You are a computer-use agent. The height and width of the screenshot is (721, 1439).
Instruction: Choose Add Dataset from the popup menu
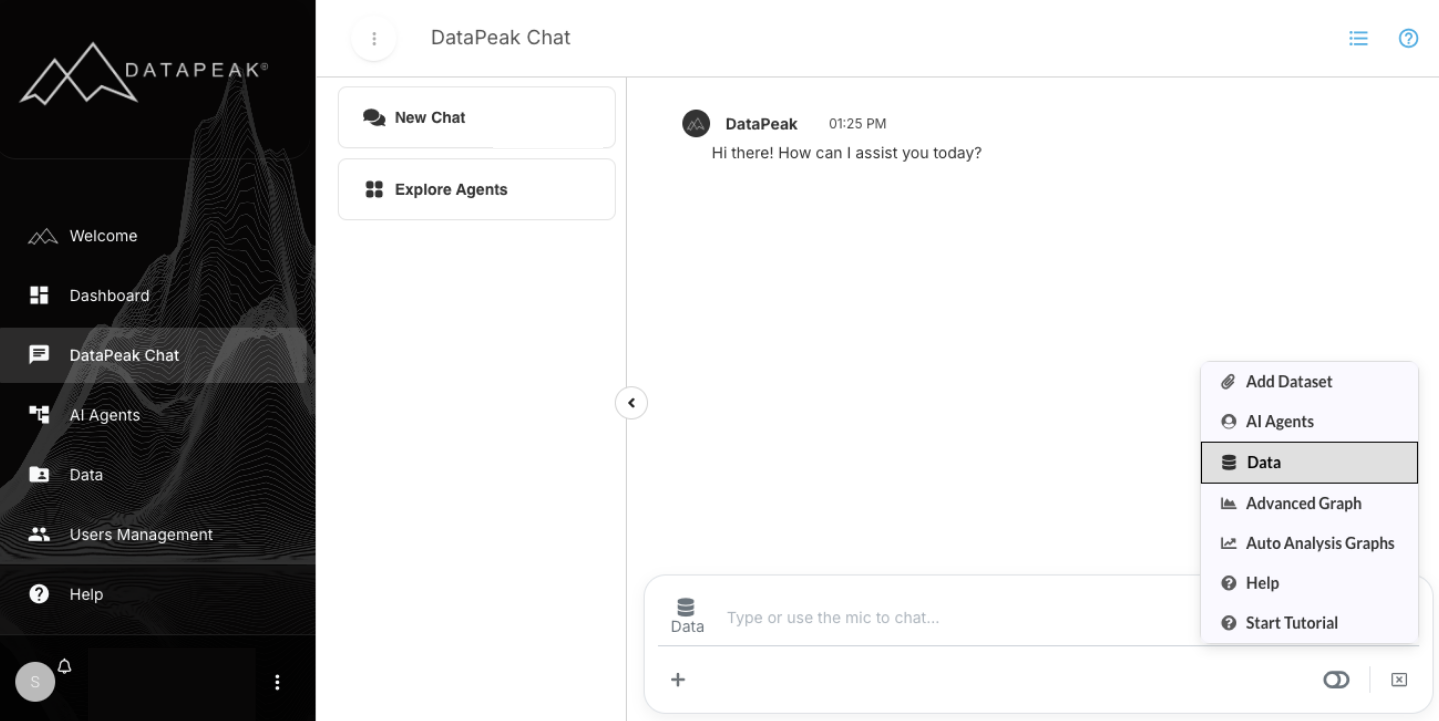click(x=1288, y=381)
